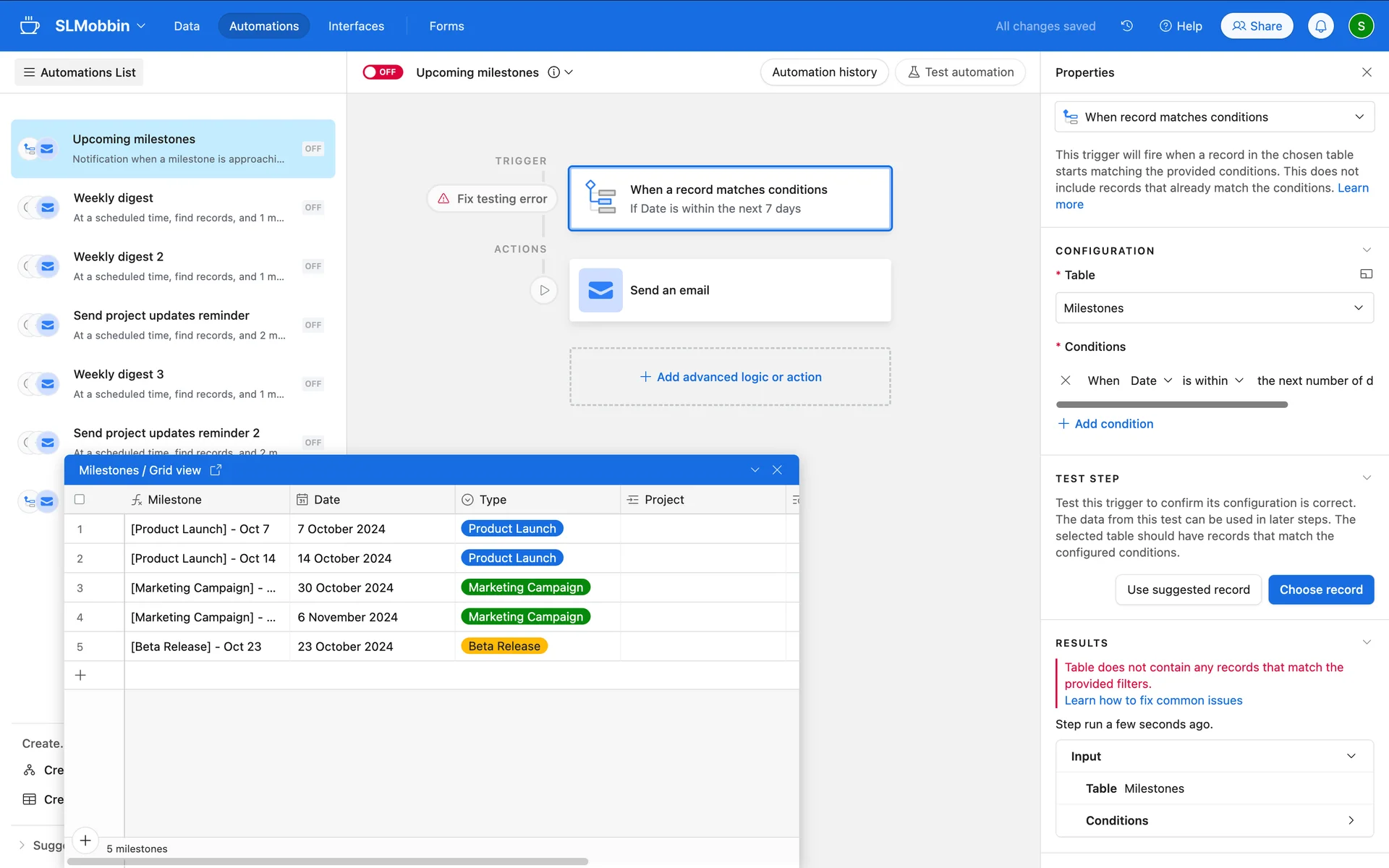Open the Data tab
Viewport: 1389px width, 868px height.
(187, 26)
